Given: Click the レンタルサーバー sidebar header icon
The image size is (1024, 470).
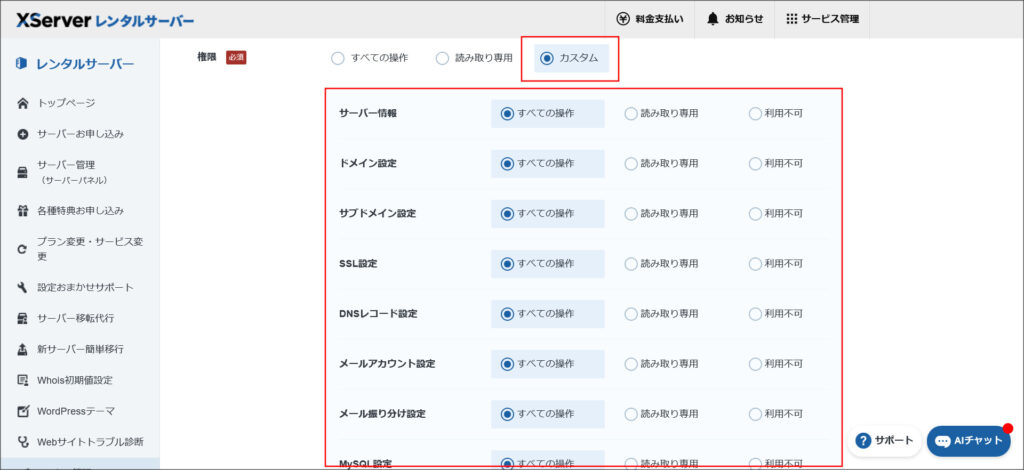Looking at the screenshot, I should 22,63.
